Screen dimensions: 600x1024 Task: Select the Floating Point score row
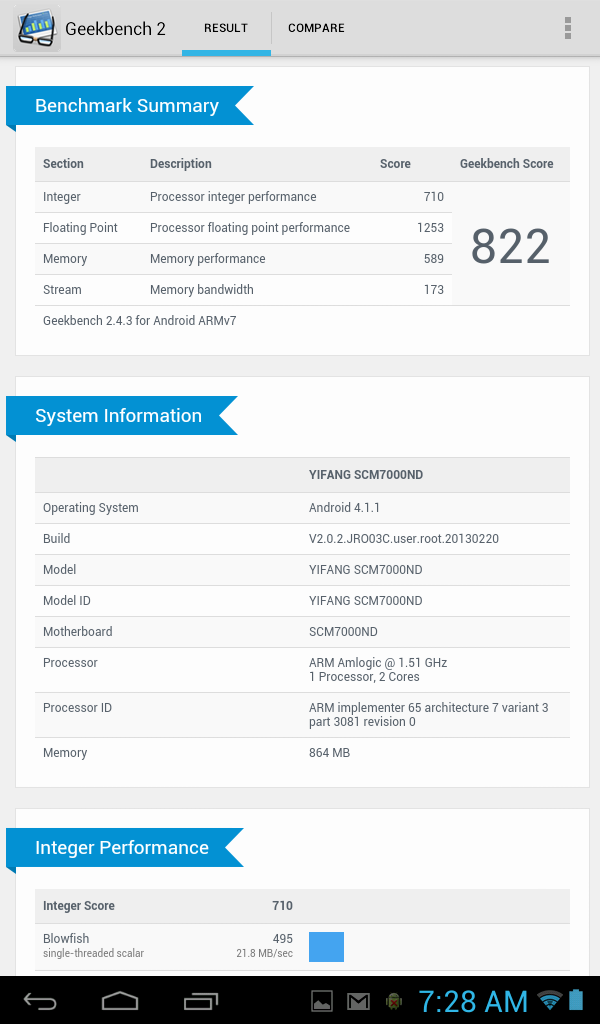tap(243, 228)
